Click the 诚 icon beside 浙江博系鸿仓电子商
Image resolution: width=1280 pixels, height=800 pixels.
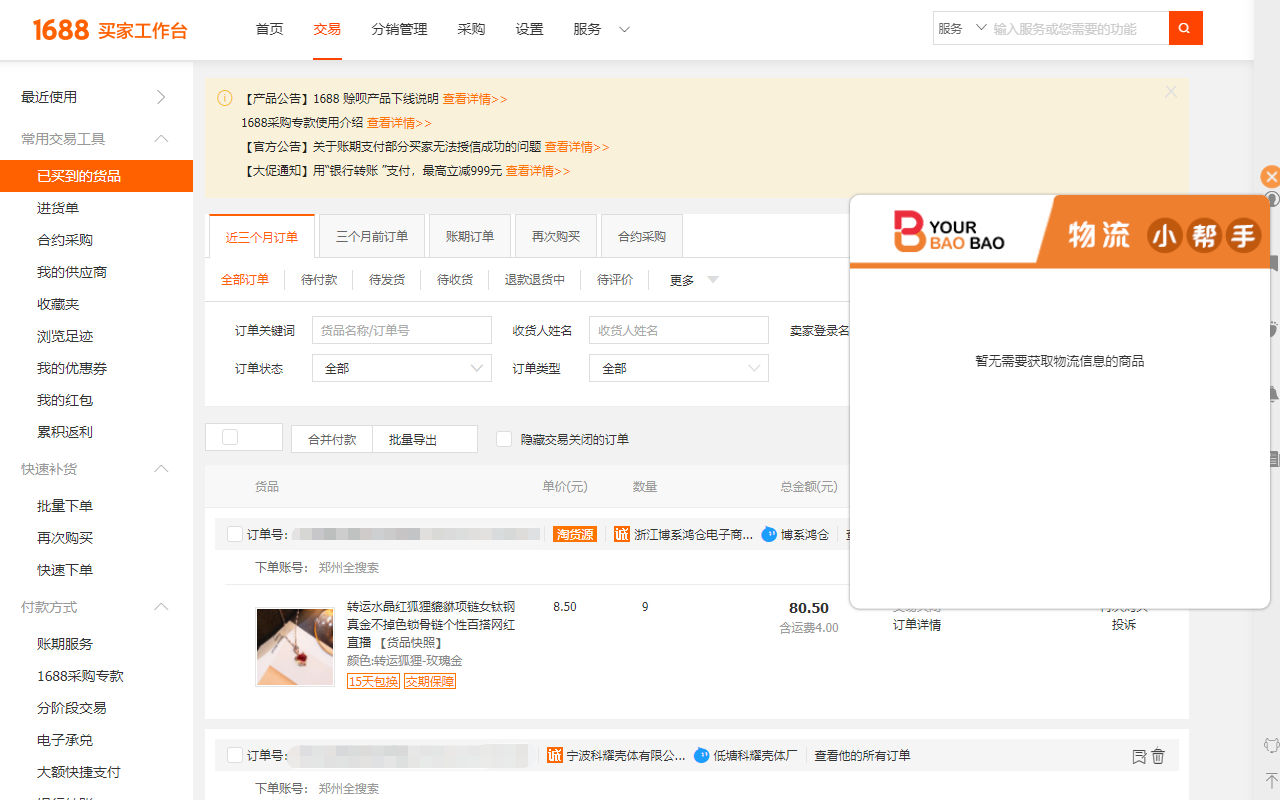click(622, 535)
